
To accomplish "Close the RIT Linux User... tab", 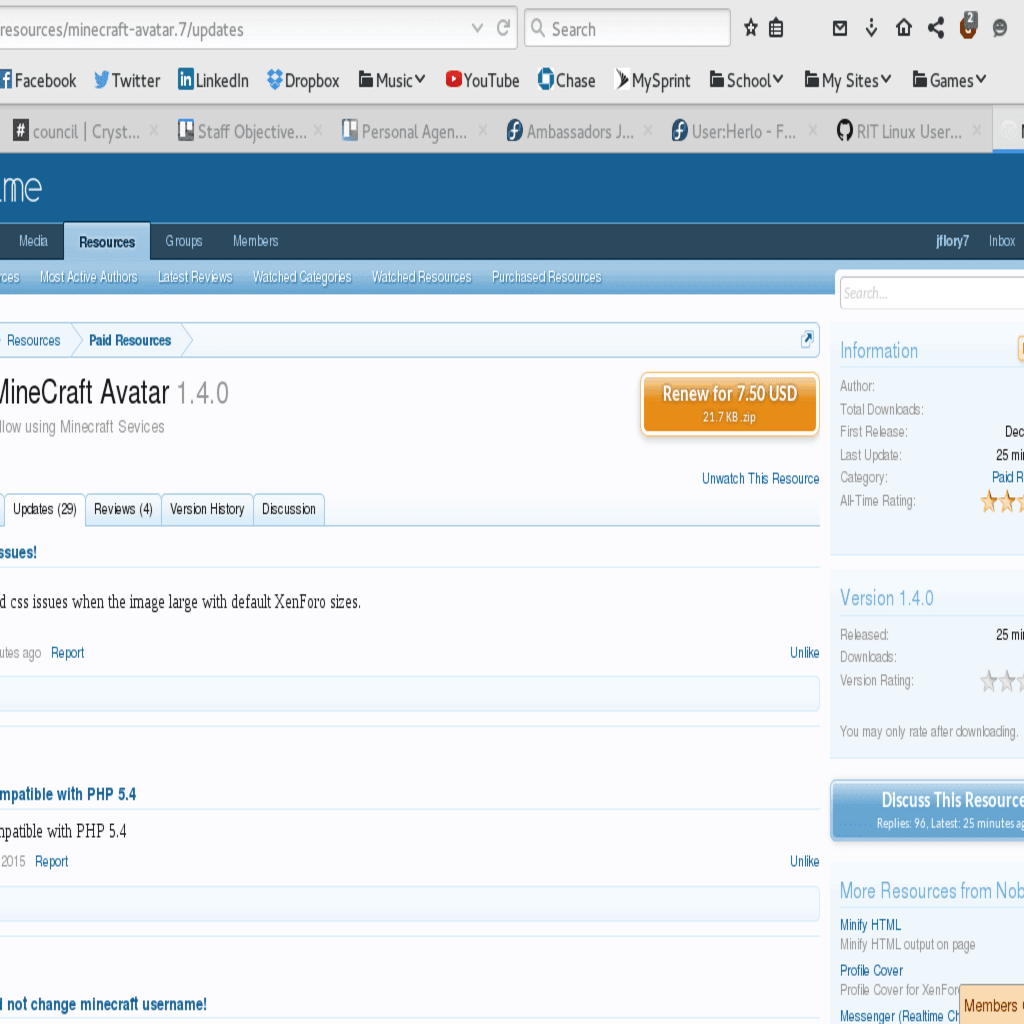I will pyautogui.click(x=976, y=131).
